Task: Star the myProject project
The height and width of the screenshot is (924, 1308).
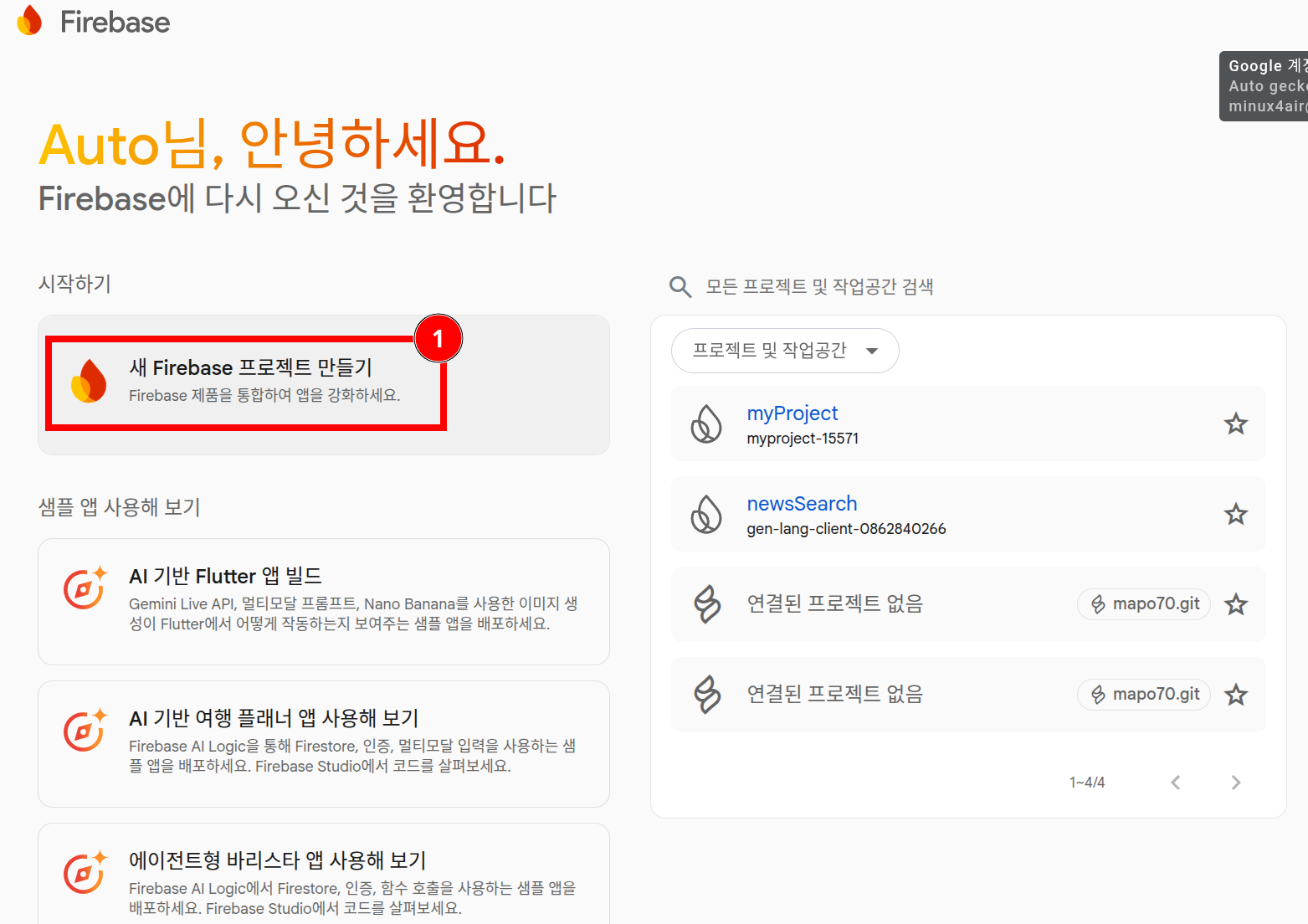Action: pyautogui.click(x=1236, y=423)
